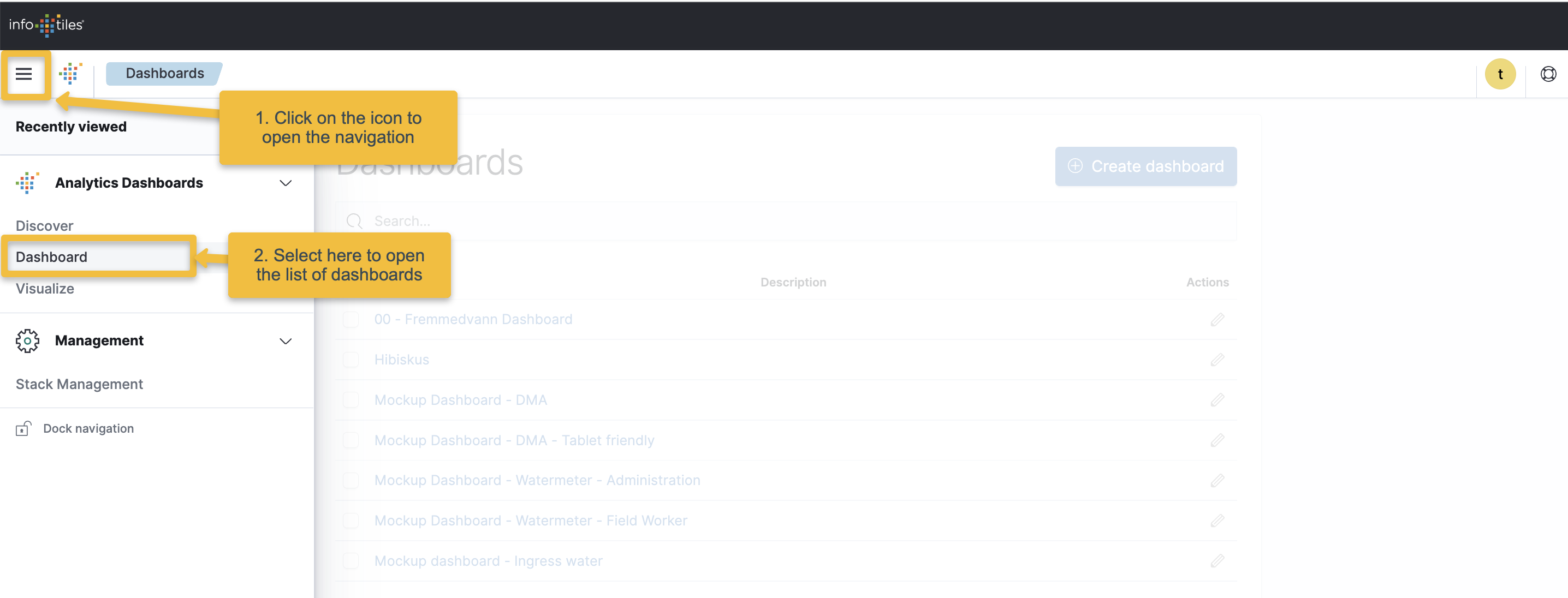Collapse the Analytics Dashboards section chevron

click(x=286, y=183)
